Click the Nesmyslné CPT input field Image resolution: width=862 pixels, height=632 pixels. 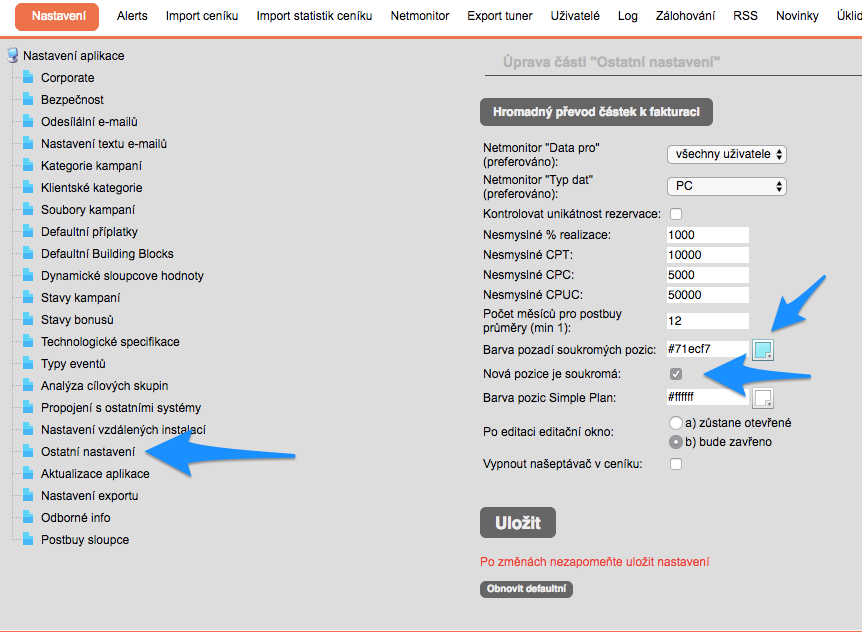(707, 255)
